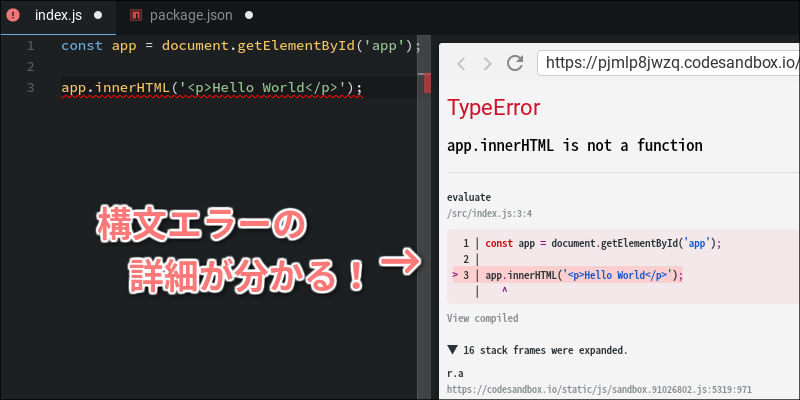This screenshot has height=400, width=800.
Task: Click the editor scrollbar error marker
Action: 427,83
